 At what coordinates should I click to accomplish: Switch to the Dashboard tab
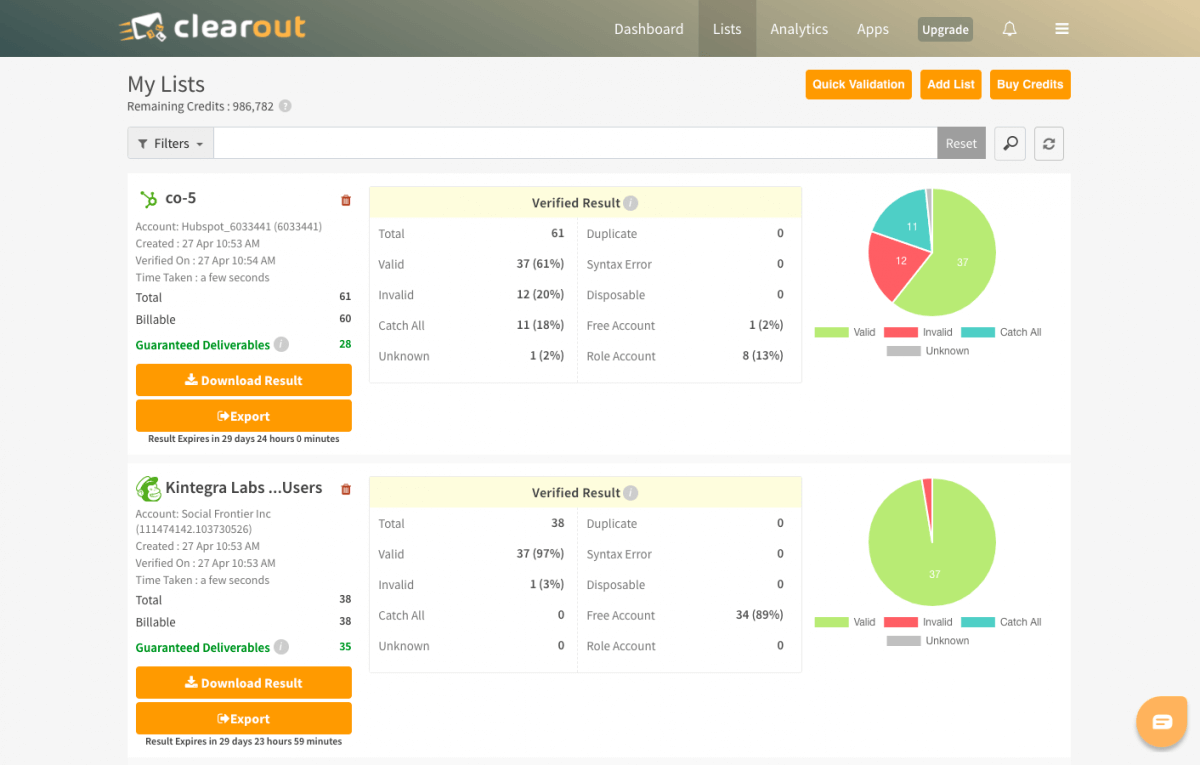648,28
